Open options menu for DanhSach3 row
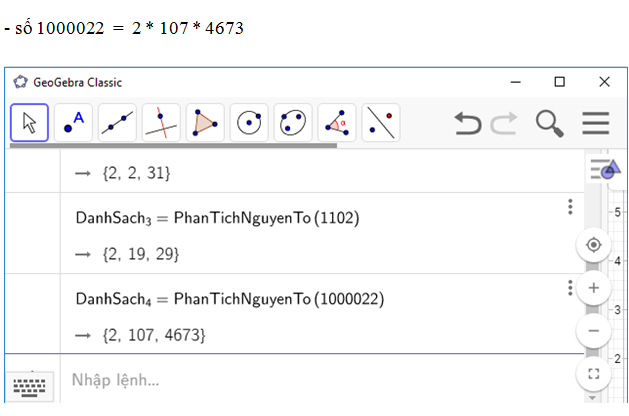This screenshot has width=629, height=416. pyautogui.click(x=570, y=207)
